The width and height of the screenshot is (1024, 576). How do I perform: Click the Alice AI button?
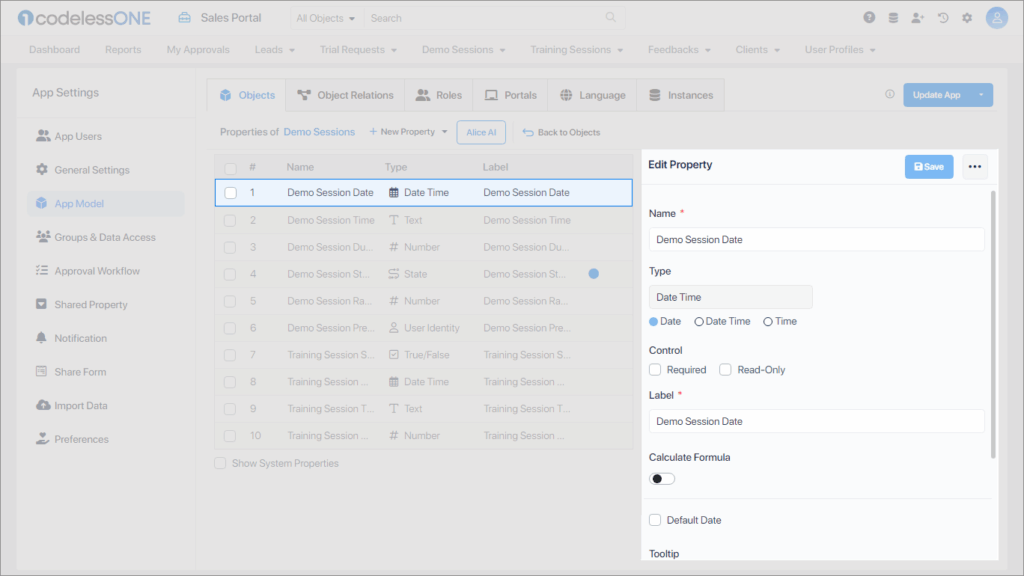(481, 132)
